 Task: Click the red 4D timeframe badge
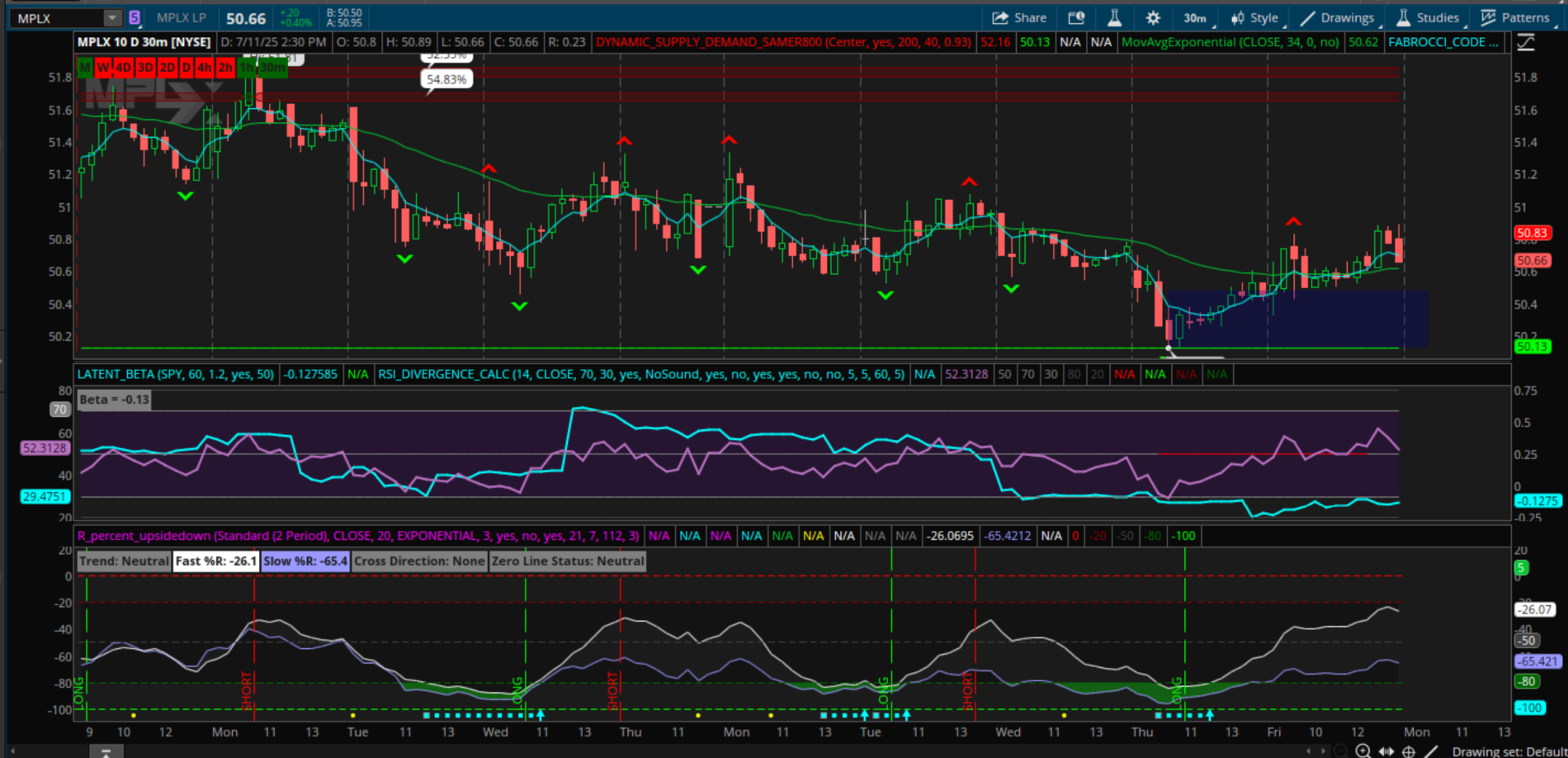tap(124, 68)
